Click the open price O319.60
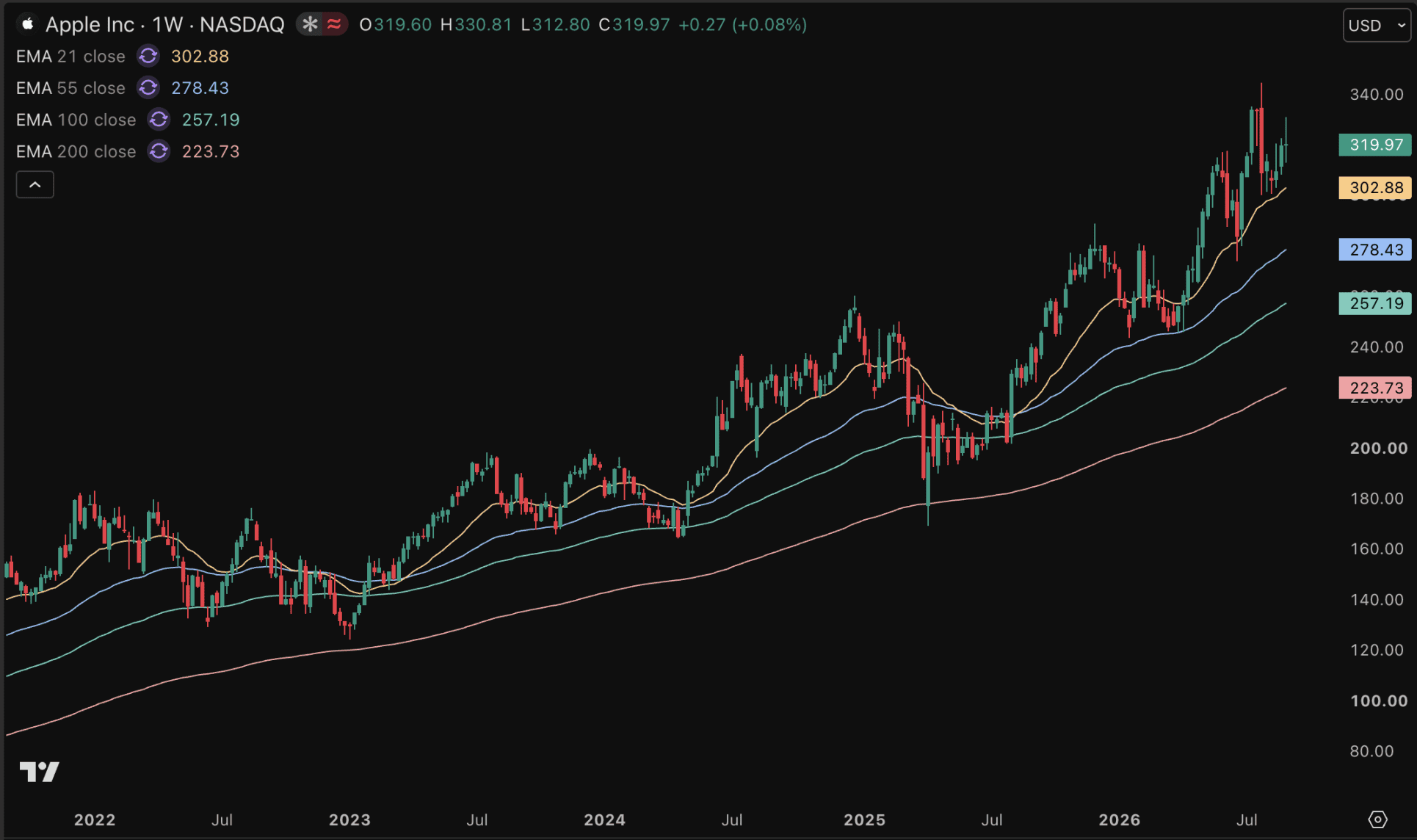 pyautogui.click(x=396, y=24)
